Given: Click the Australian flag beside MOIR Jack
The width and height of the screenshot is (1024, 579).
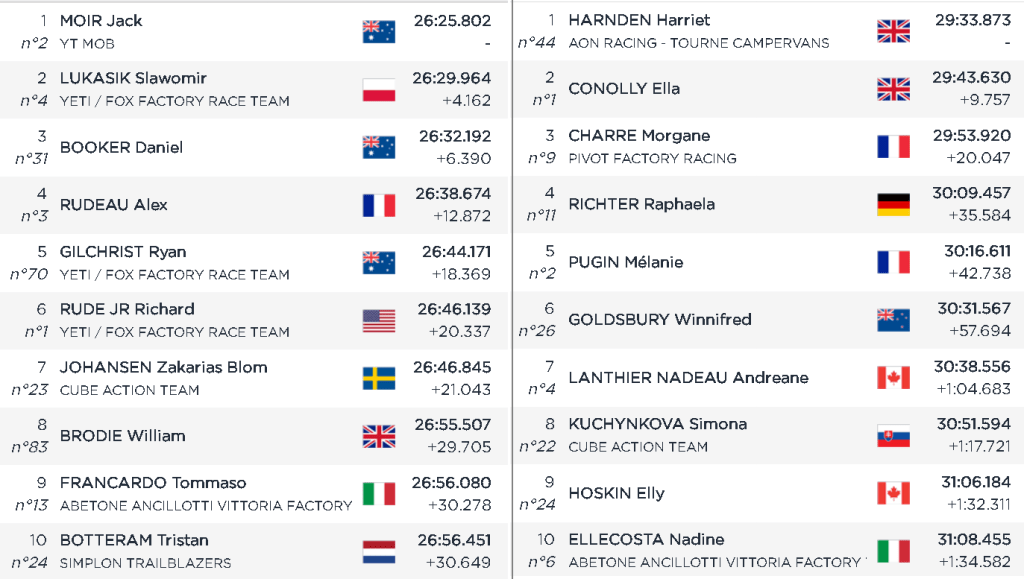Looking at the screenshot, I should [379, 31].
